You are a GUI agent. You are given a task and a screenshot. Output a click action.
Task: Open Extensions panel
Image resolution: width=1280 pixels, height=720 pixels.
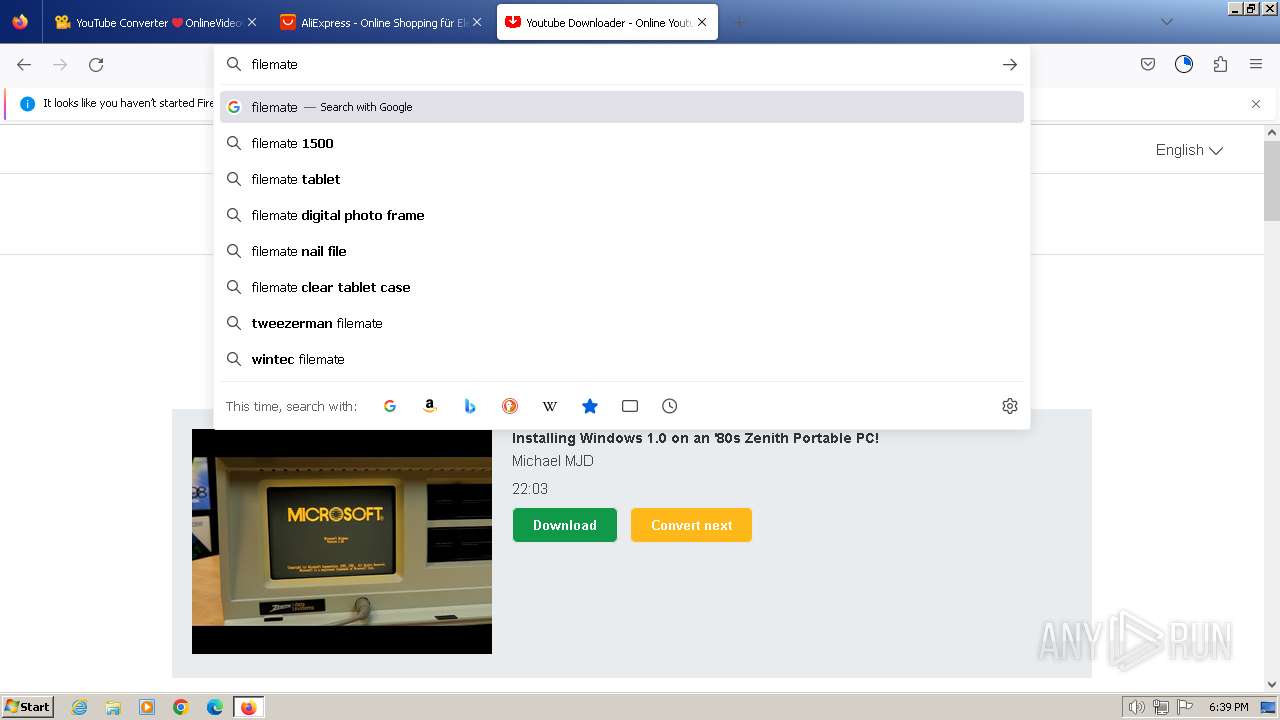click(1220, 64)
